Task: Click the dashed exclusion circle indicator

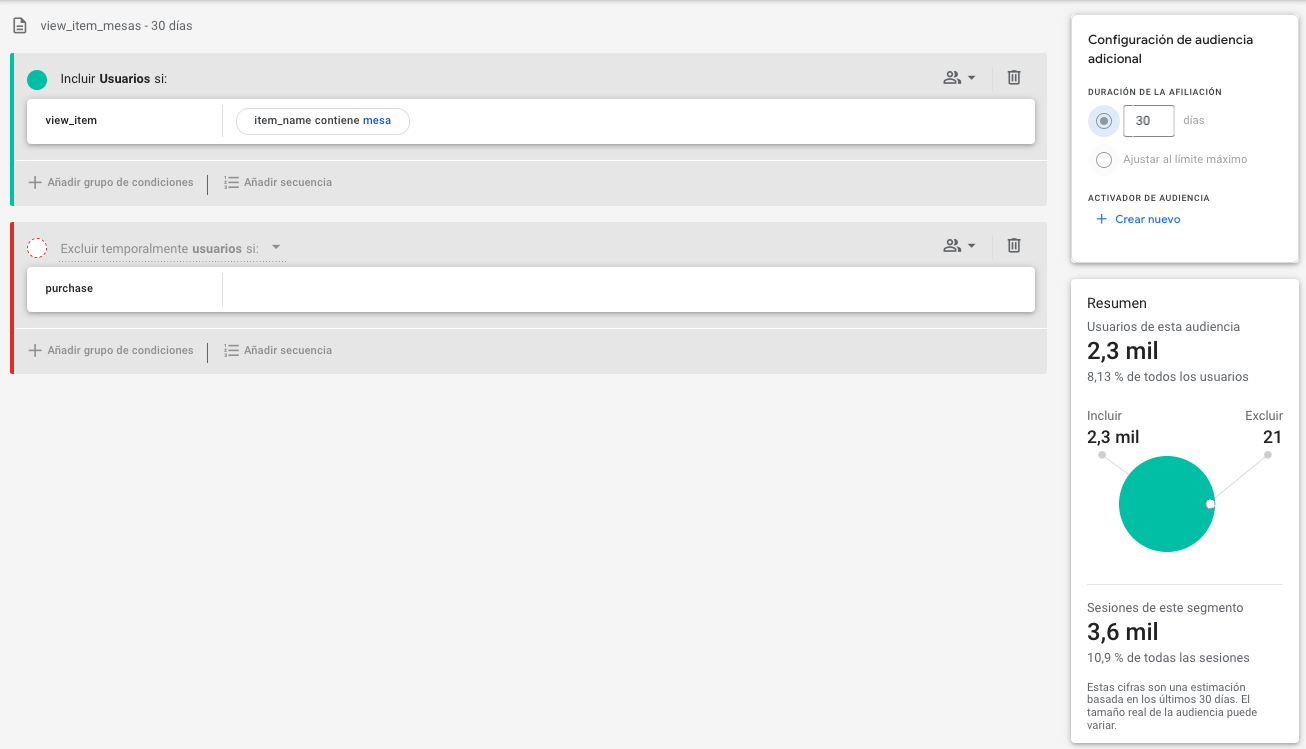Action: pos(37,247)
